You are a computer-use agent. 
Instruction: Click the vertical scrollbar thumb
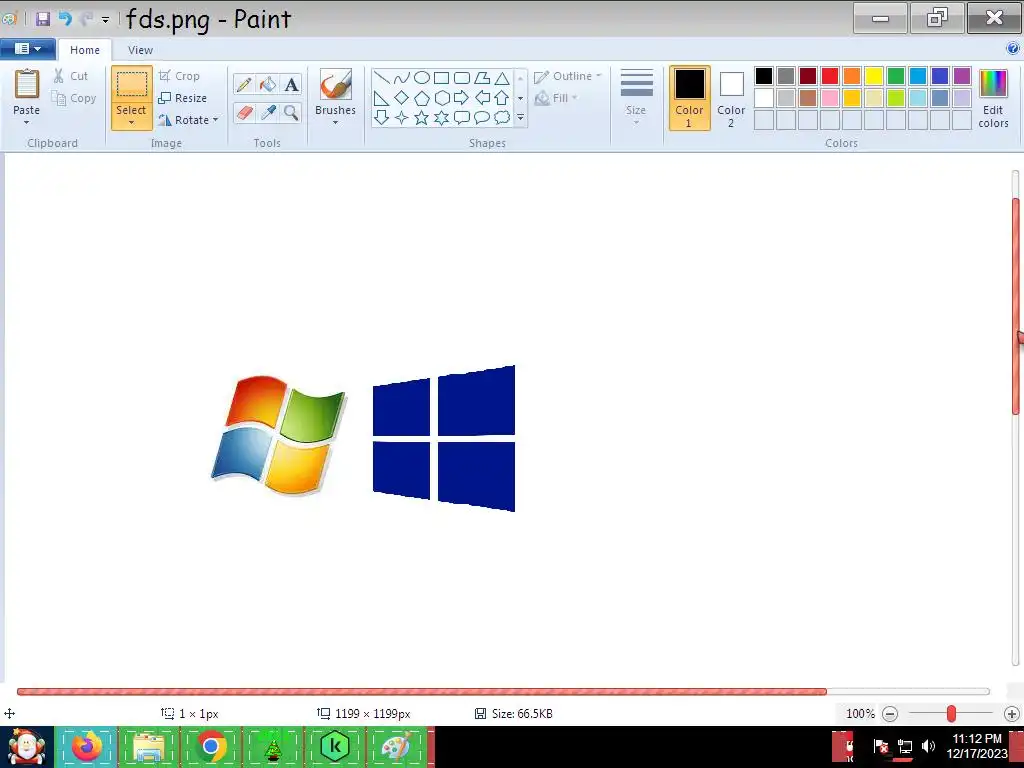[1016, 305]
